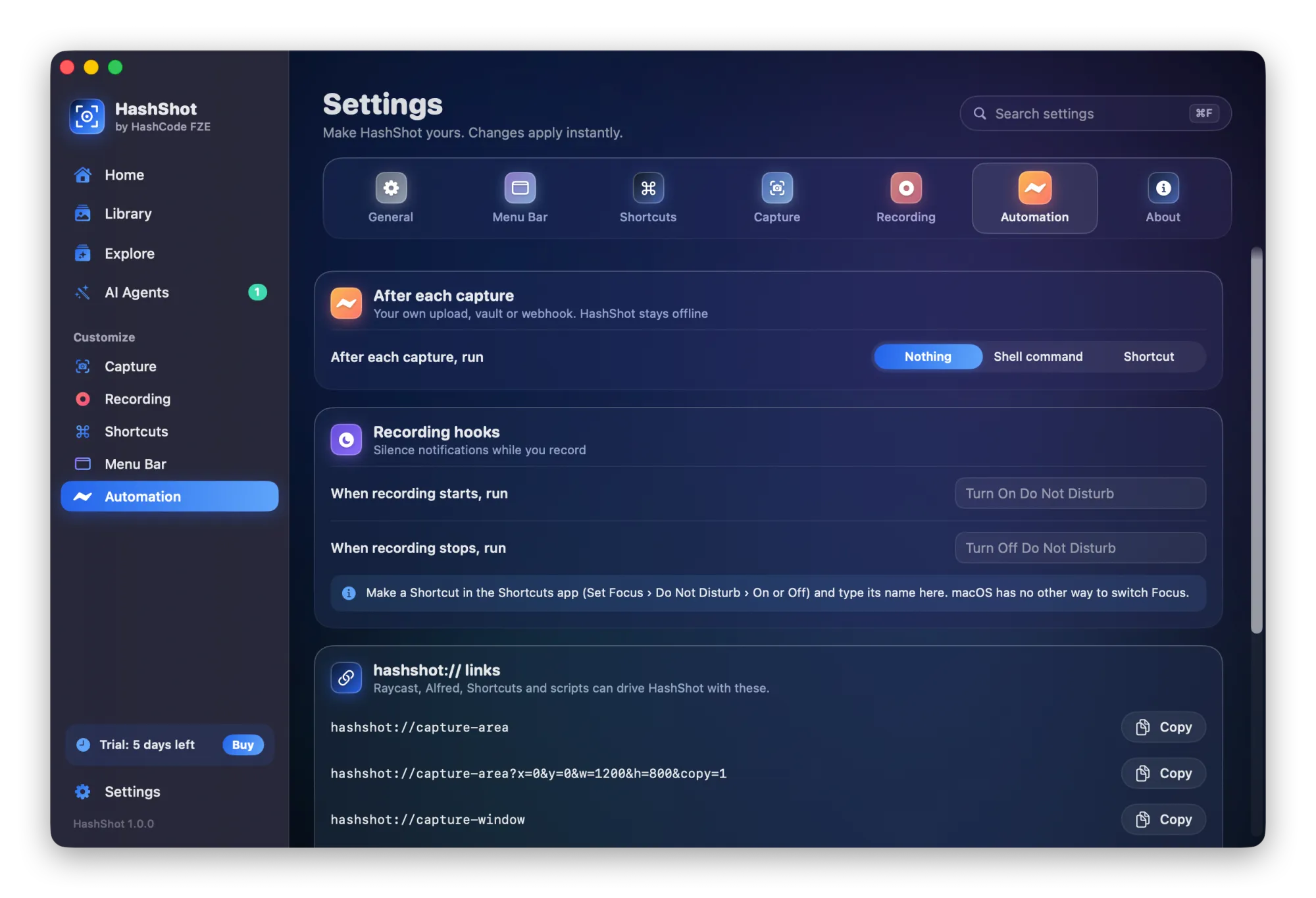Open Settings at the bottom of the sidebar
1316x898 pixels.
click(169, 792)
